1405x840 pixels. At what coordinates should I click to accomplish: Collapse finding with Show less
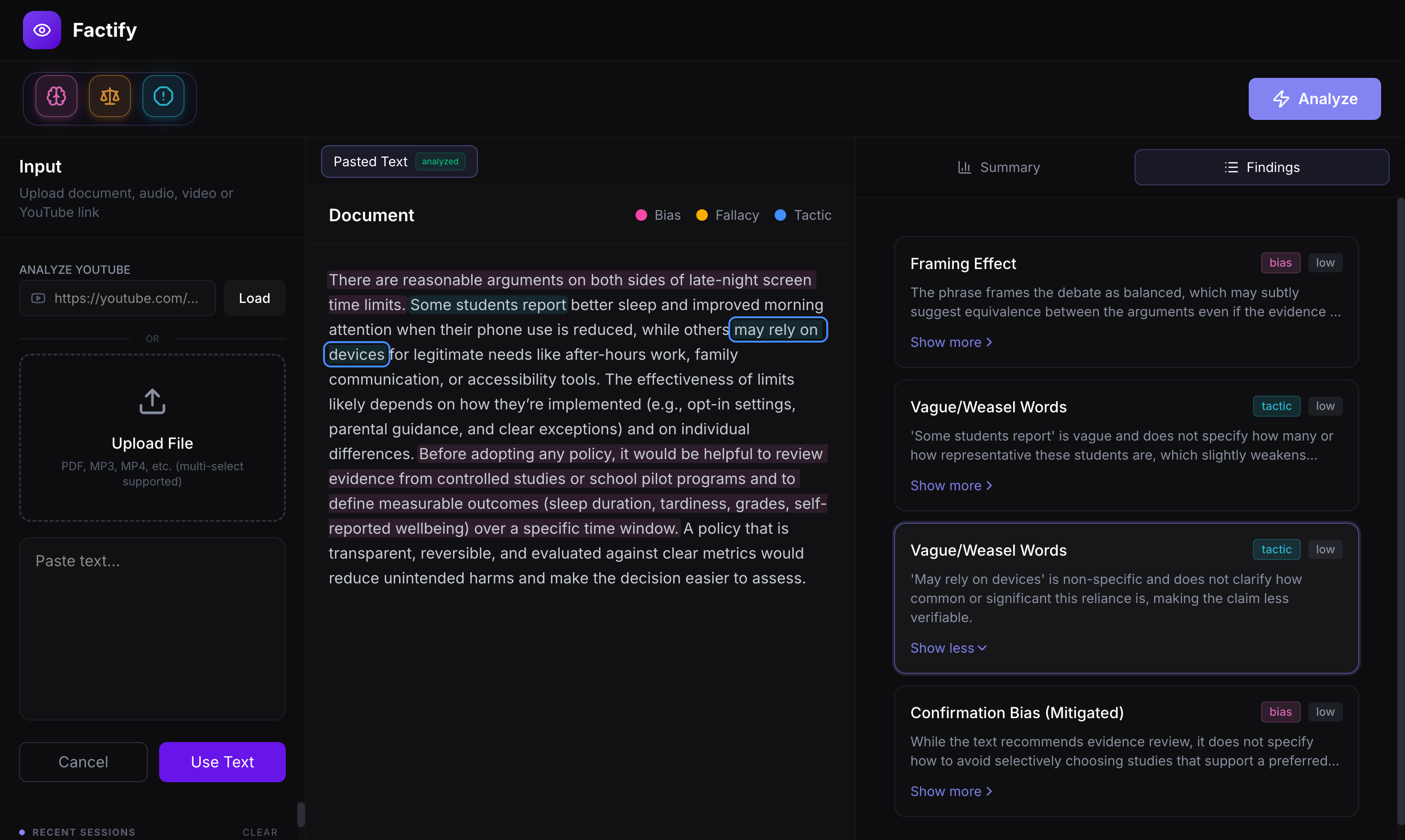[x=948, y=648]
